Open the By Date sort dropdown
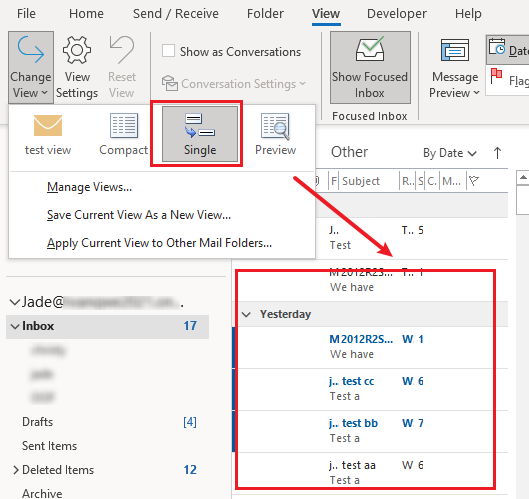This screenshot has height=499, width=529. tap(450, 153)
